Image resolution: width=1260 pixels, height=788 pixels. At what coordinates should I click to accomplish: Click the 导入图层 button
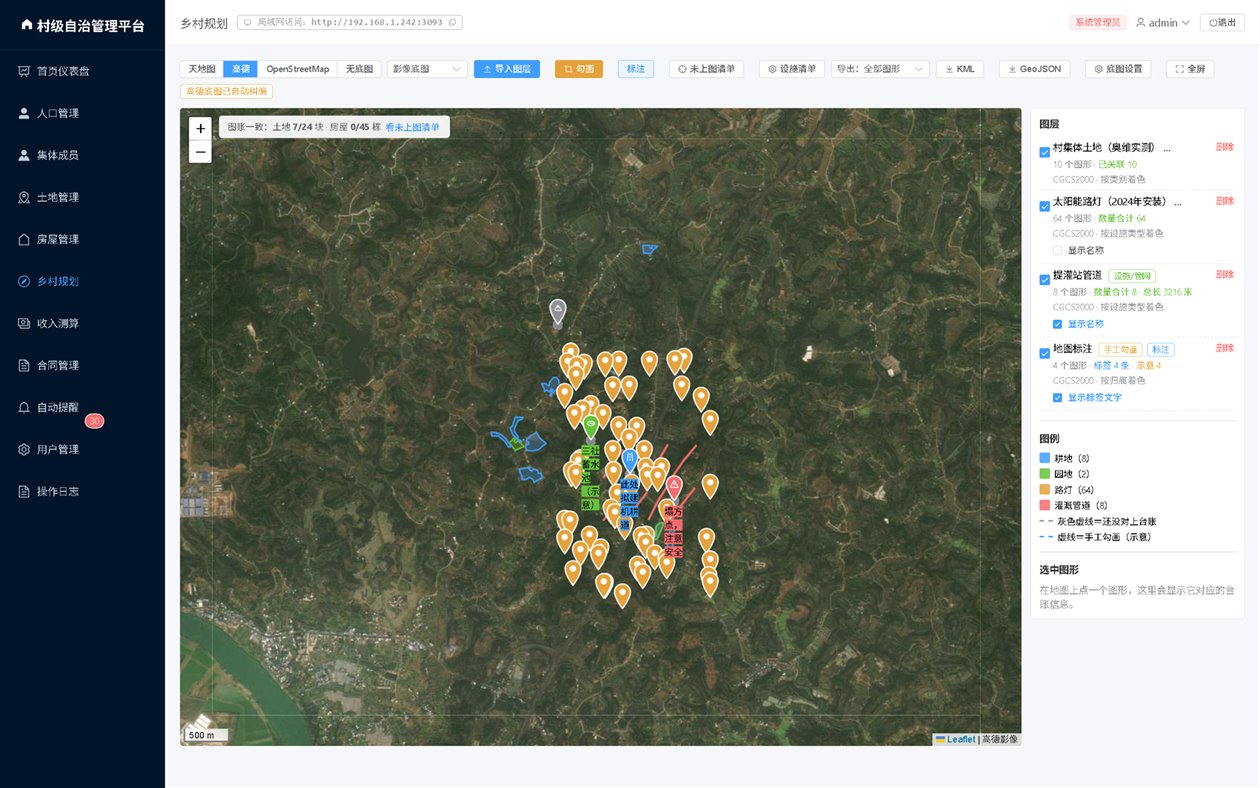[507, 69]
